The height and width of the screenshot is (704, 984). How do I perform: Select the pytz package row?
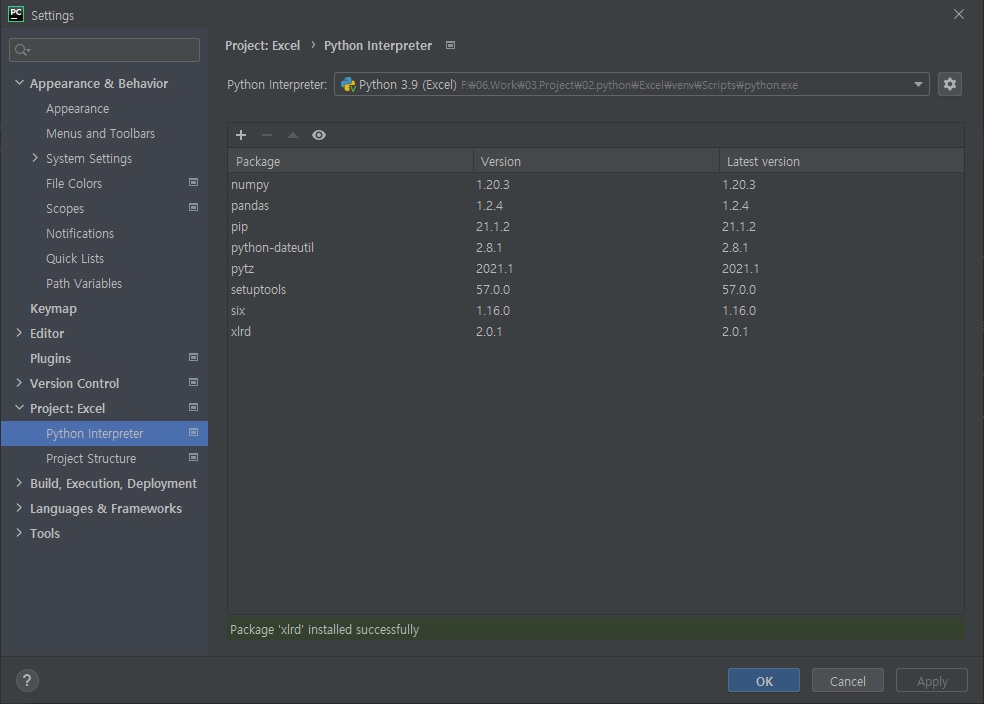596,269
